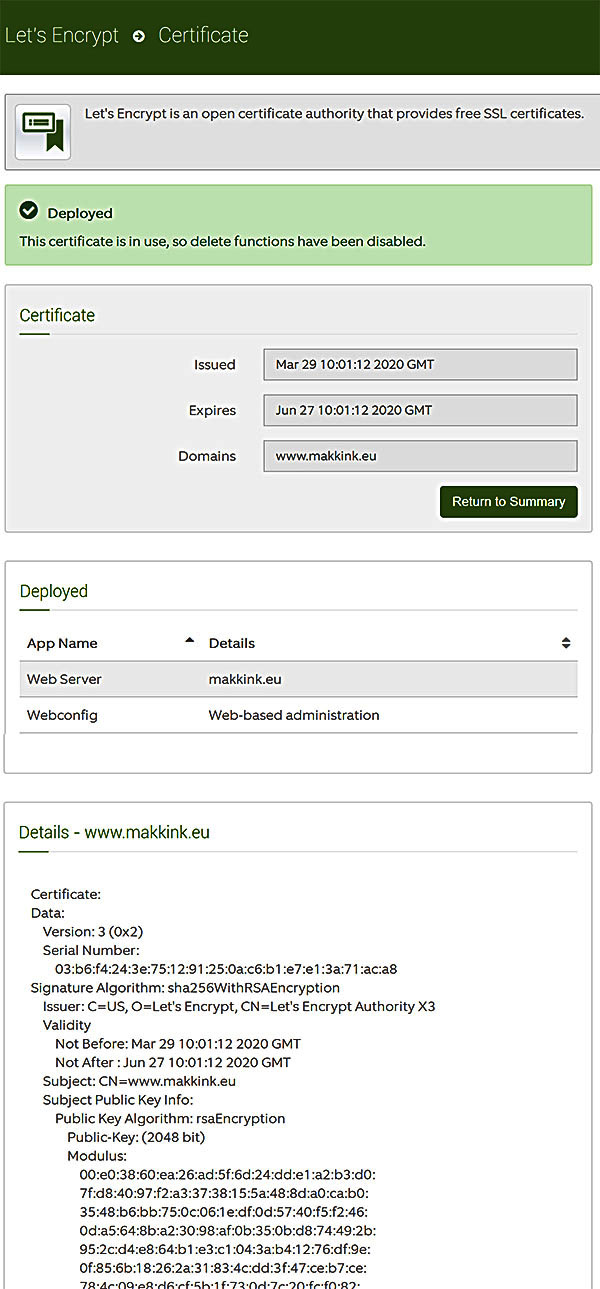Click the Issued field label
600x1289 pixels.
[215, 365]
